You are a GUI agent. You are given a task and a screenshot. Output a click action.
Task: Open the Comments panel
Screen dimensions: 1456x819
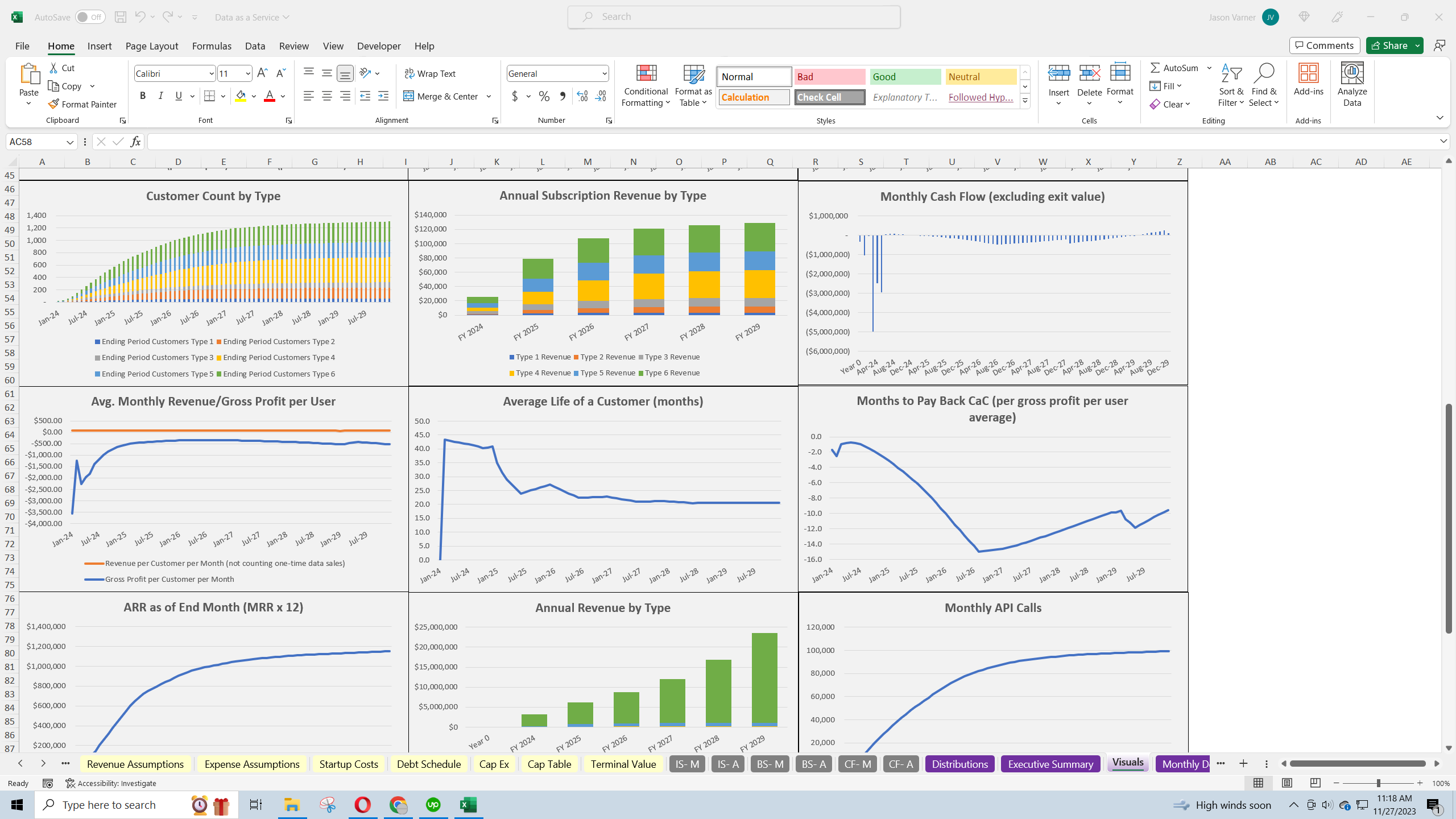pos(1324,45)
